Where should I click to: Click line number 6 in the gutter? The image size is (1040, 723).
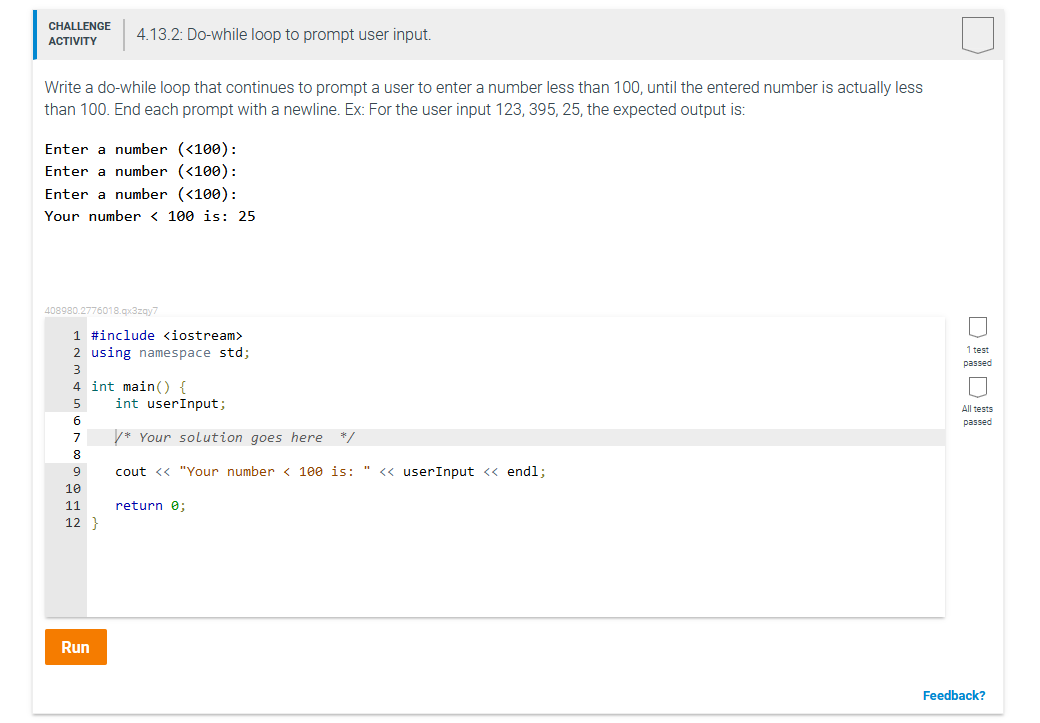77,421
